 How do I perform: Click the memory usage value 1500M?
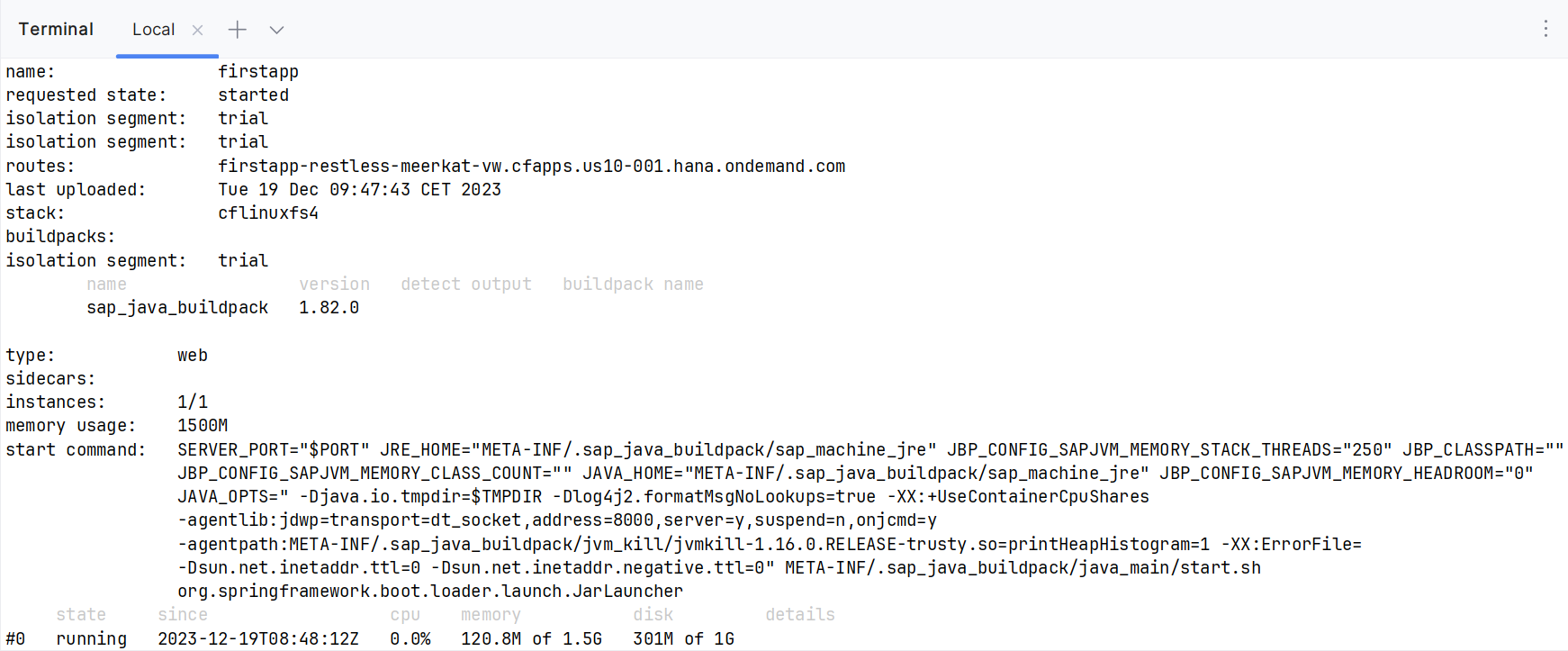pyautogui.click(x=203, y=426)
